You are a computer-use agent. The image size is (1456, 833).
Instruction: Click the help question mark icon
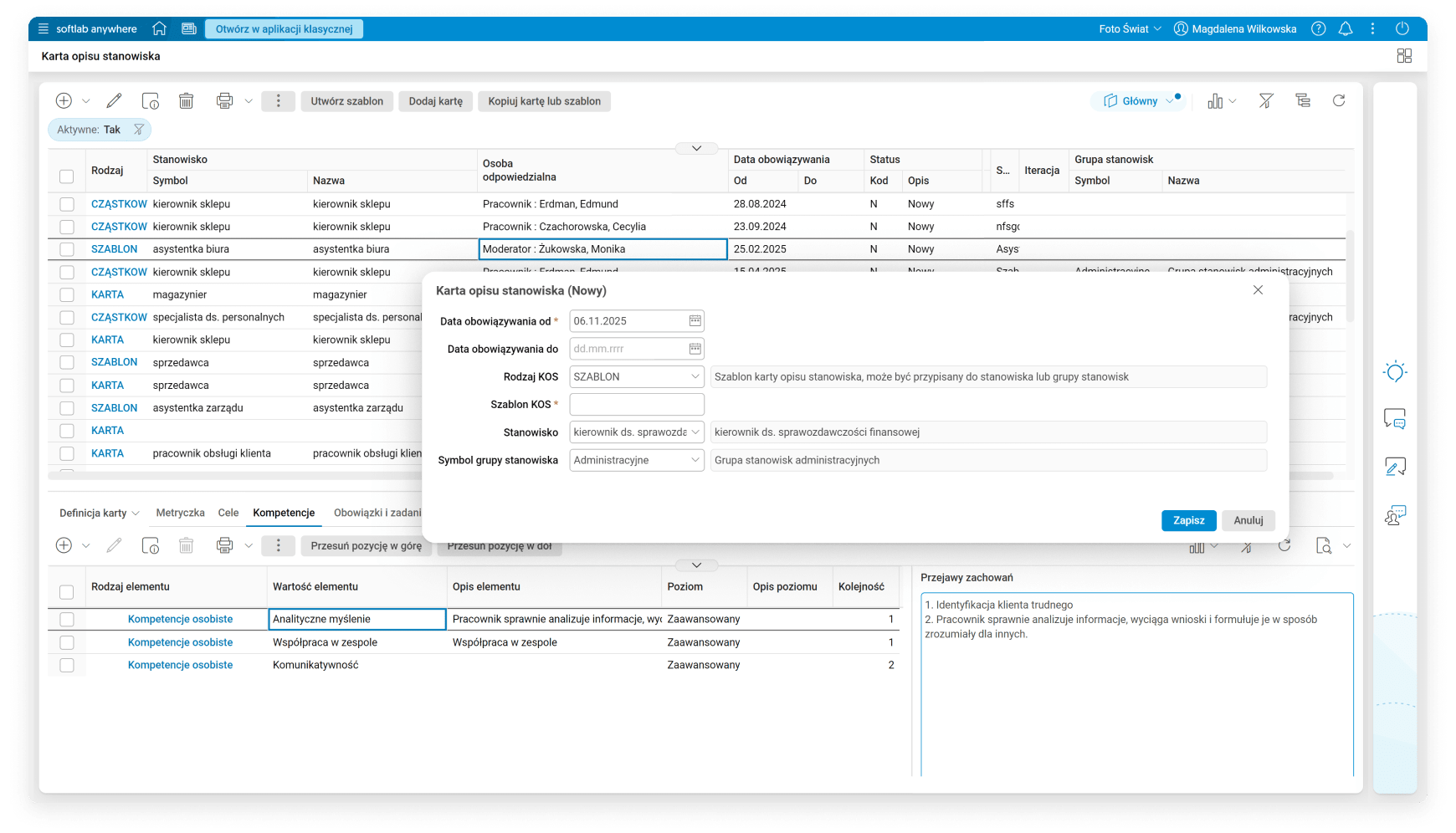pyautogui.click(x=1319, y=28)
